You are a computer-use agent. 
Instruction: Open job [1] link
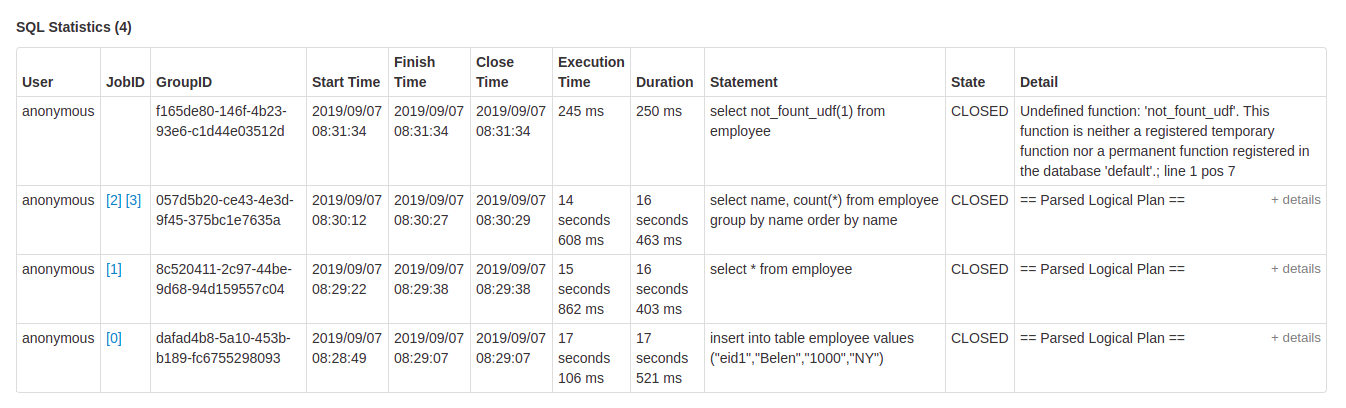pos(114,269)
